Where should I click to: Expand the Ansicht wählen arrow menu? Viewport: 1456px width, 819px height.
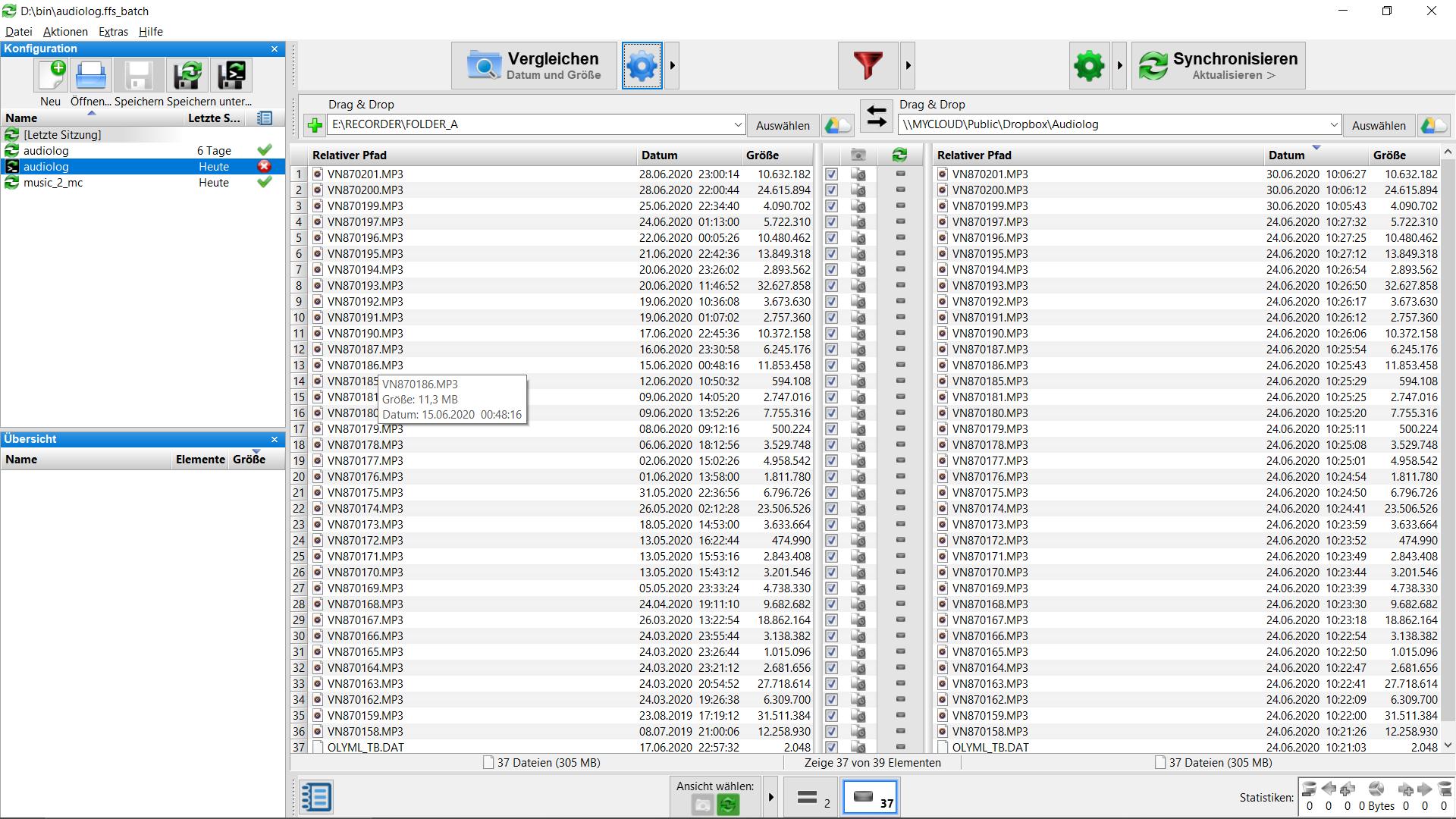tap(770, 797)
